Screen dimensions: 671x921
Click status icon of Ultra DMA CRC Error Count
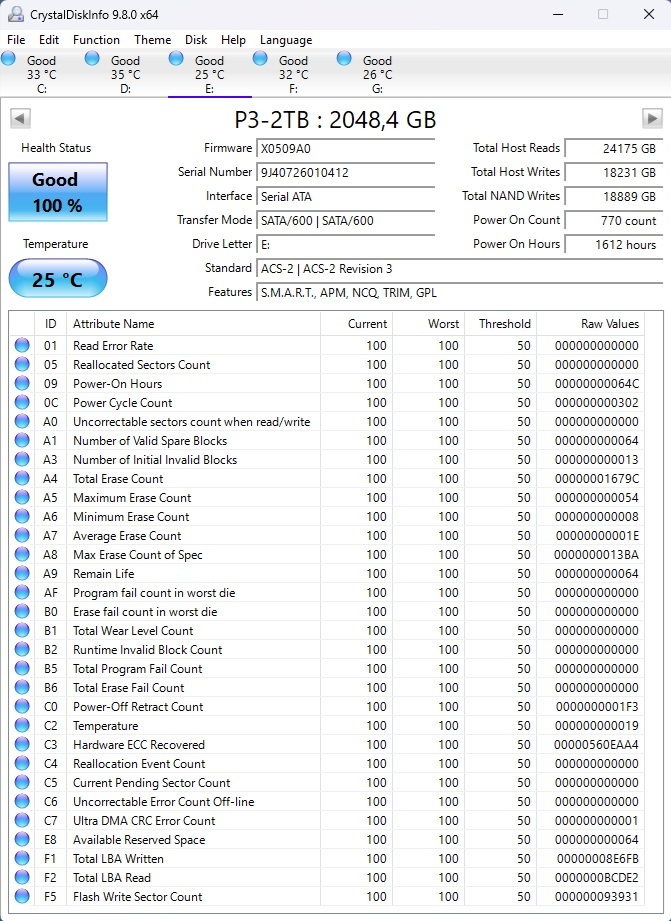point(22,820)
